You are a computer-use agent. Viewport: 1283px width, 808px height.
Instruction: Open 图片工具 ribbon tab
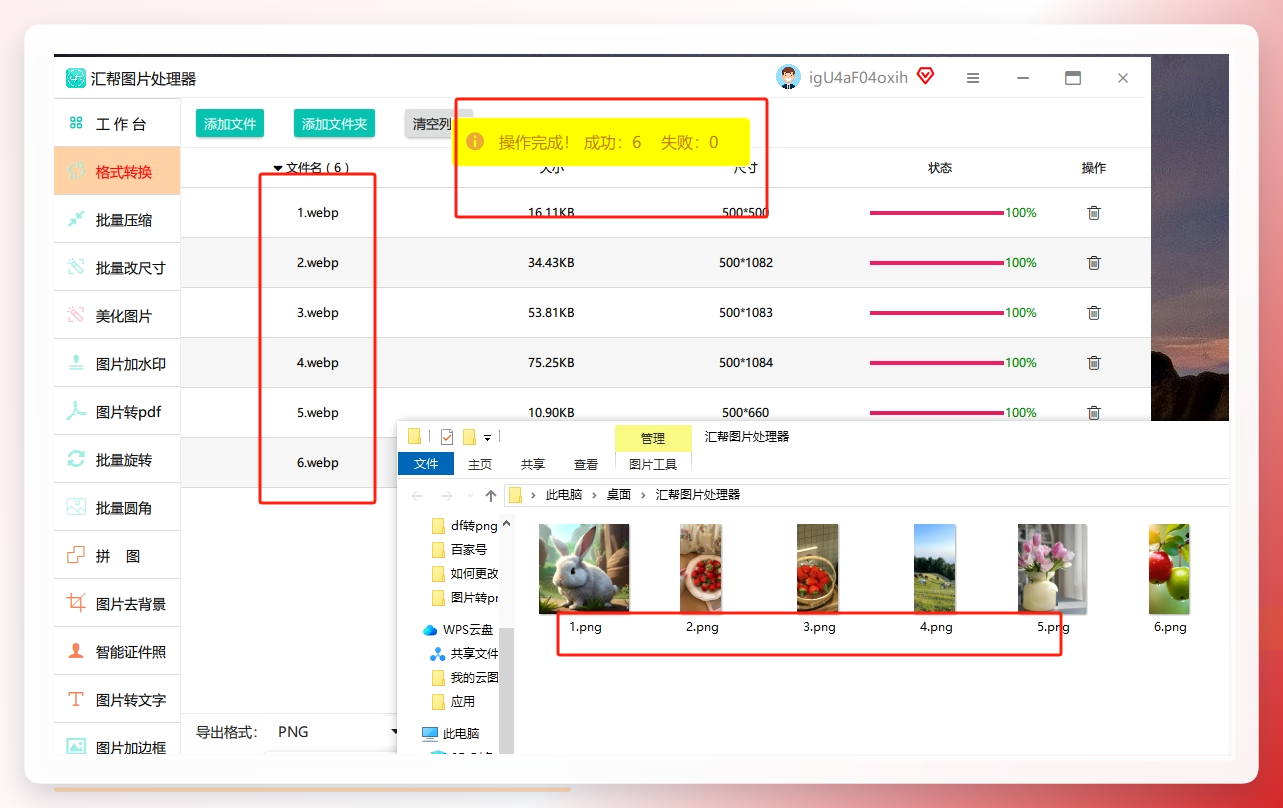click(653, 464)
